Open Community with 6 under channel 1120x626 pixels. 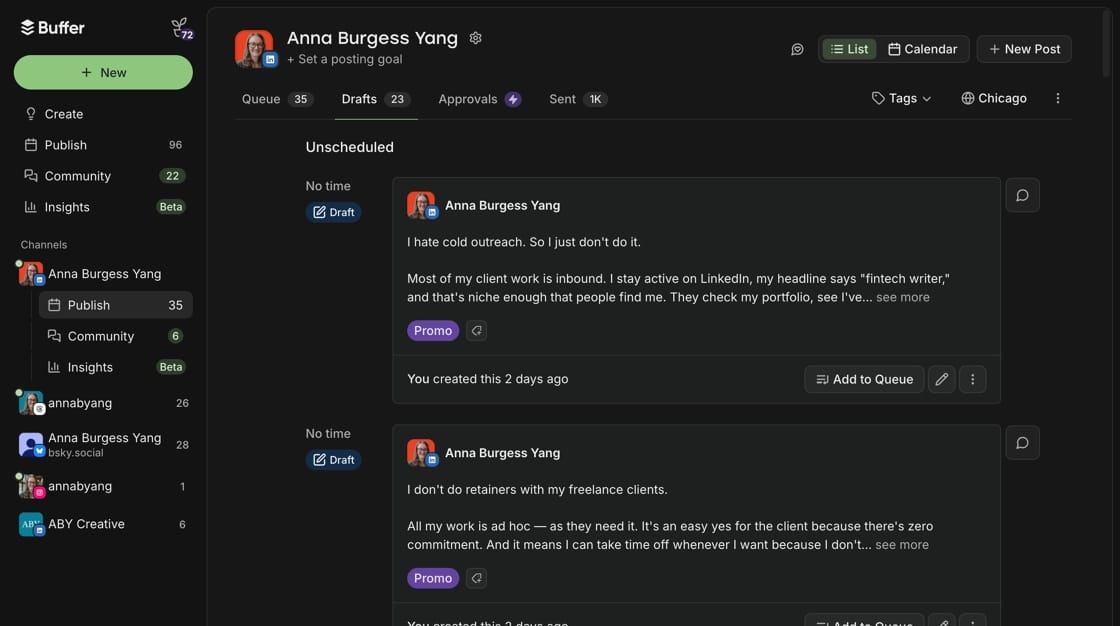click(x=116, y=336)
